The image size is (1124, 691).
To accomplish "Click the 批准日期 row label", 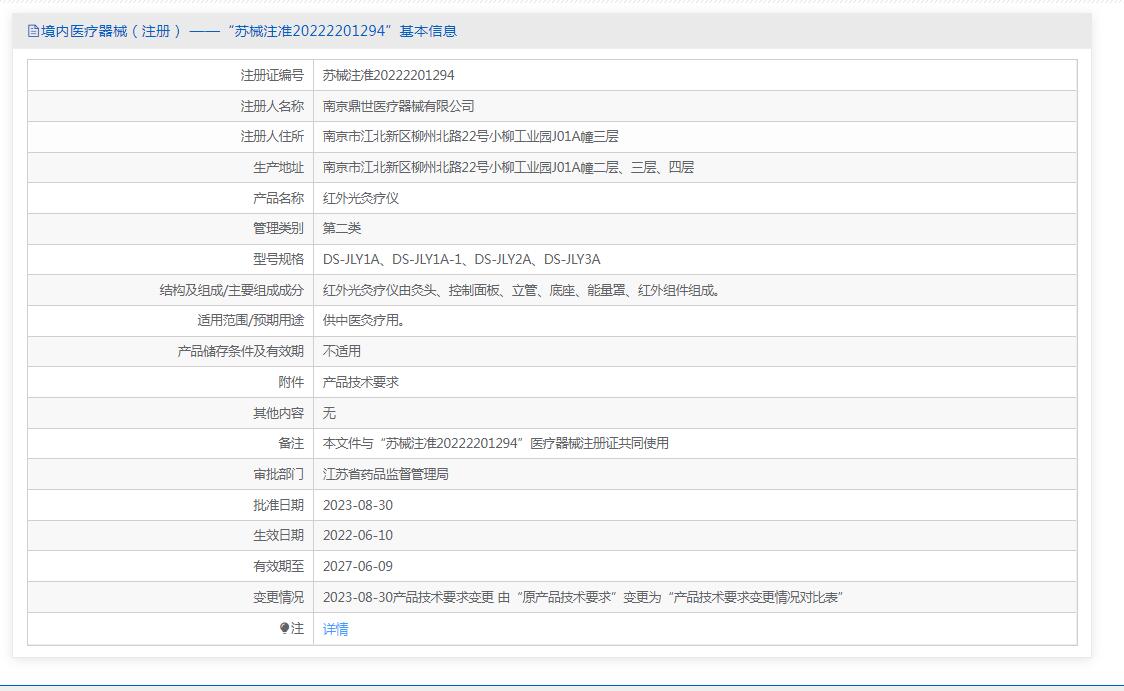I will pos(278,505).
